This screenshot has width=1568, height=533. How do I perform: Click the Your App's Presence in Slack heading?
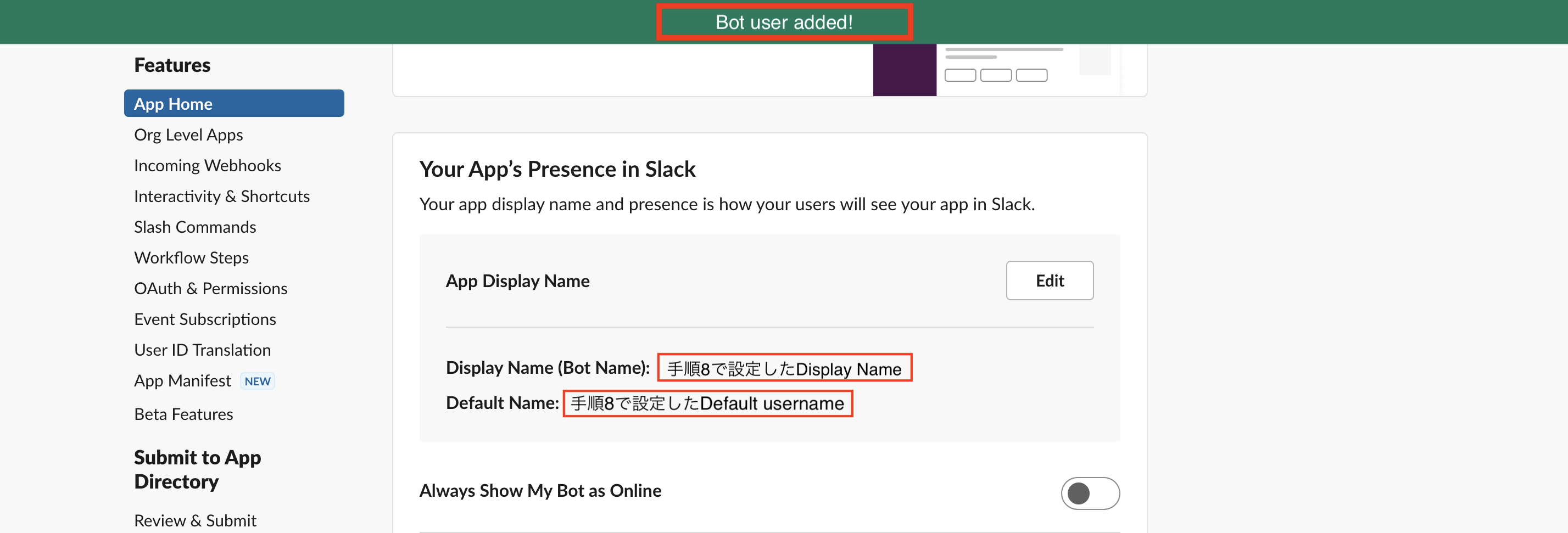(x=557, y=169)
